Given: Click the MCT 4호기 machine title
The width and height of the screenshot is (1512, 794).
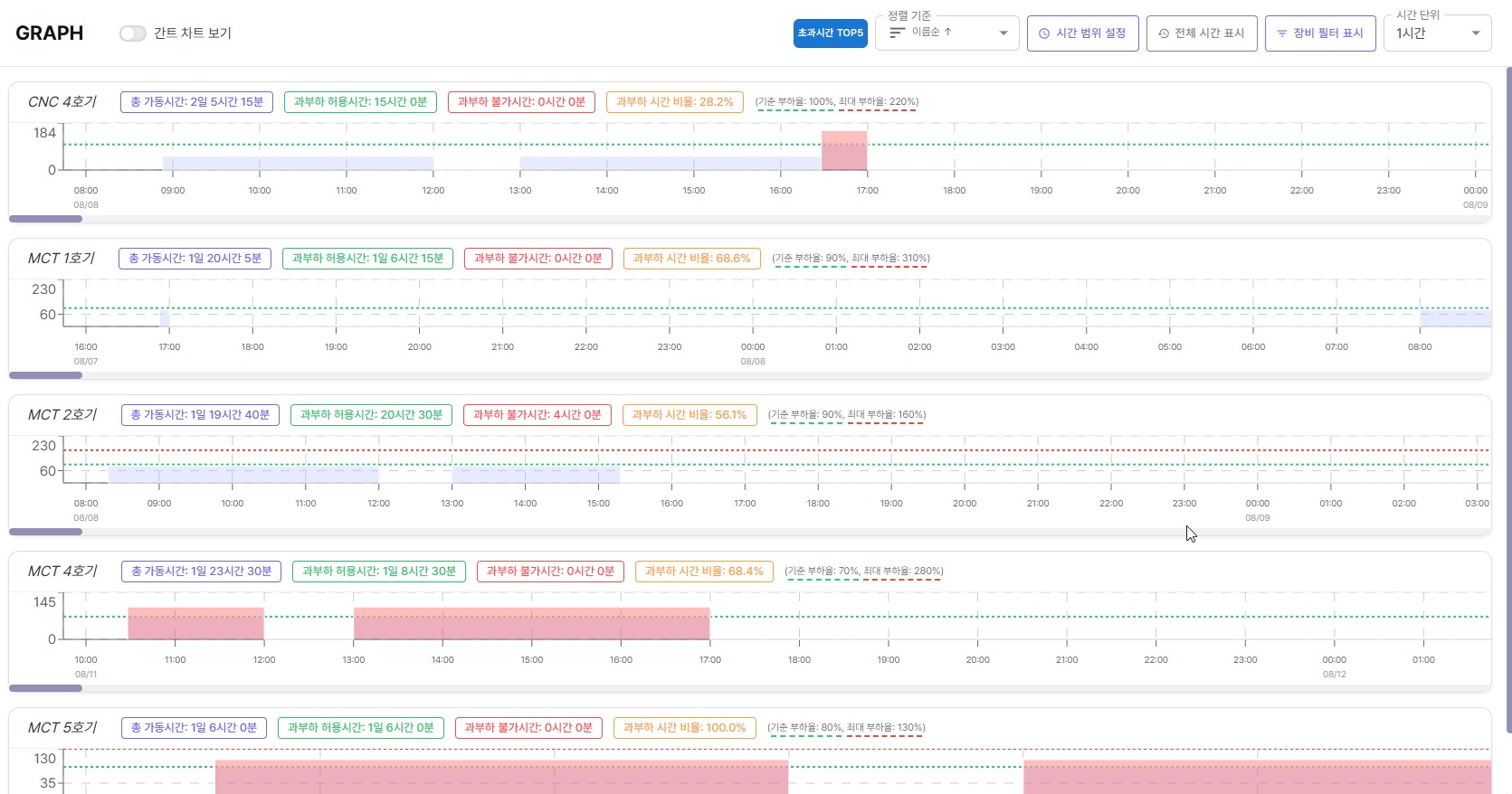Looking at the screenshot, I should tap(62, 572).
